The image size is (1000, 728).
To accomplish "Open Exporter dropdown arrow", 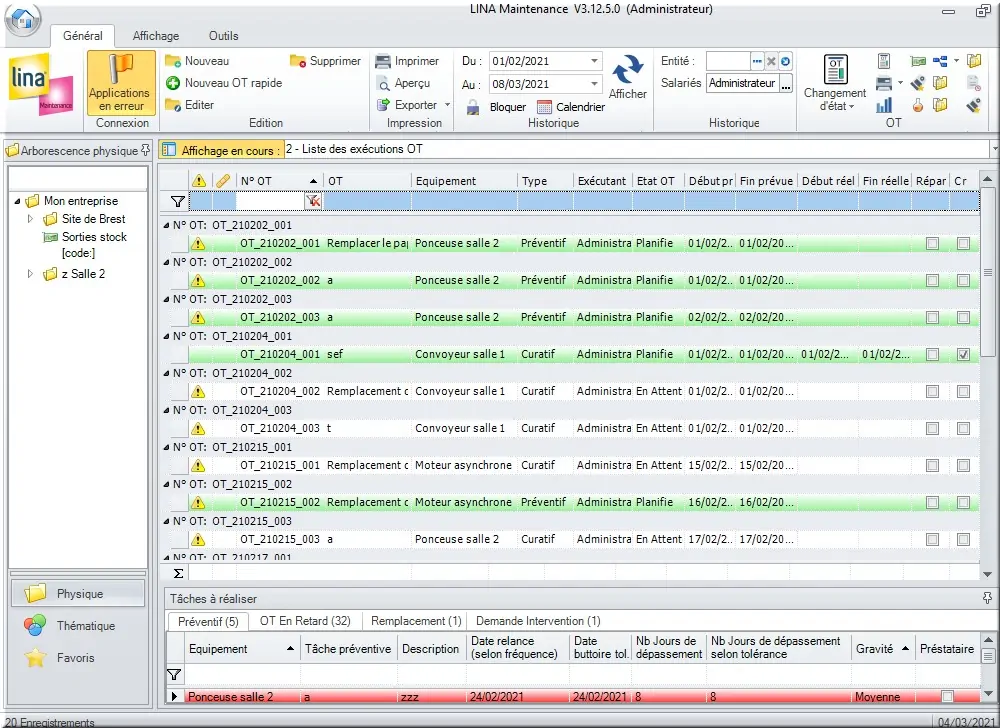I will coord(447,105).
